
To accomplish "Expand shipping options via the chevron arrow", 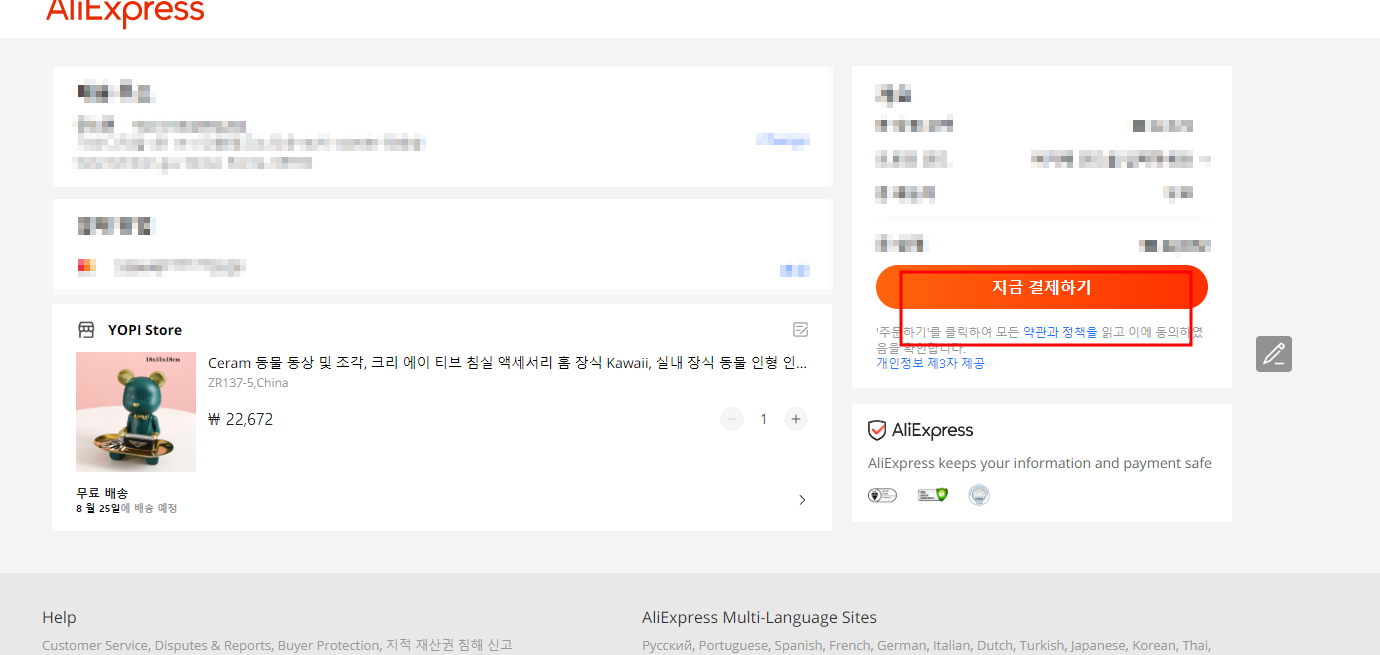I will 802,500.
